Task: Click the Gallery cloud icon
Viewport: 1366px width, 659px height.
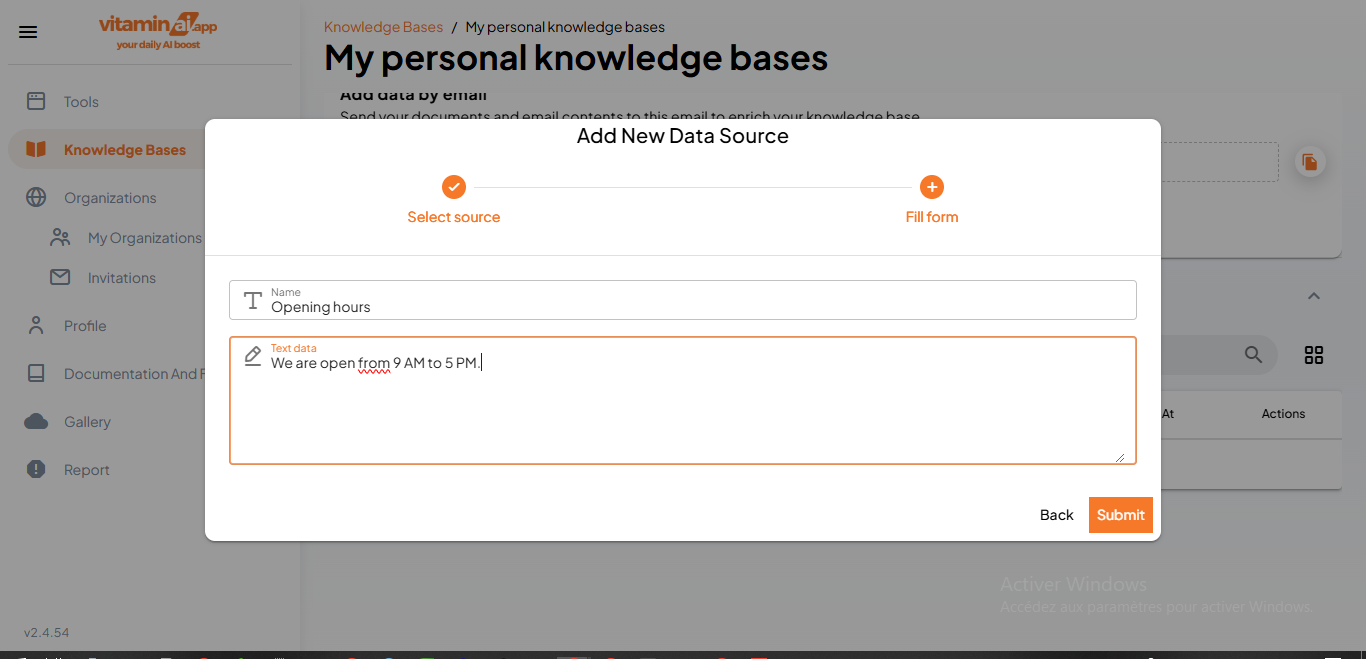Action: (36, 421)
